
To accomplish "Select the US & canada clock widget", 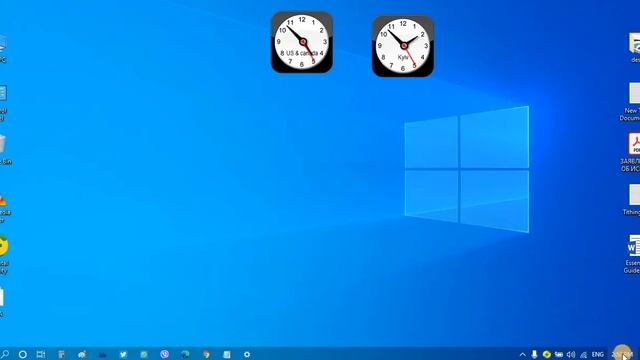I will 302,42.
